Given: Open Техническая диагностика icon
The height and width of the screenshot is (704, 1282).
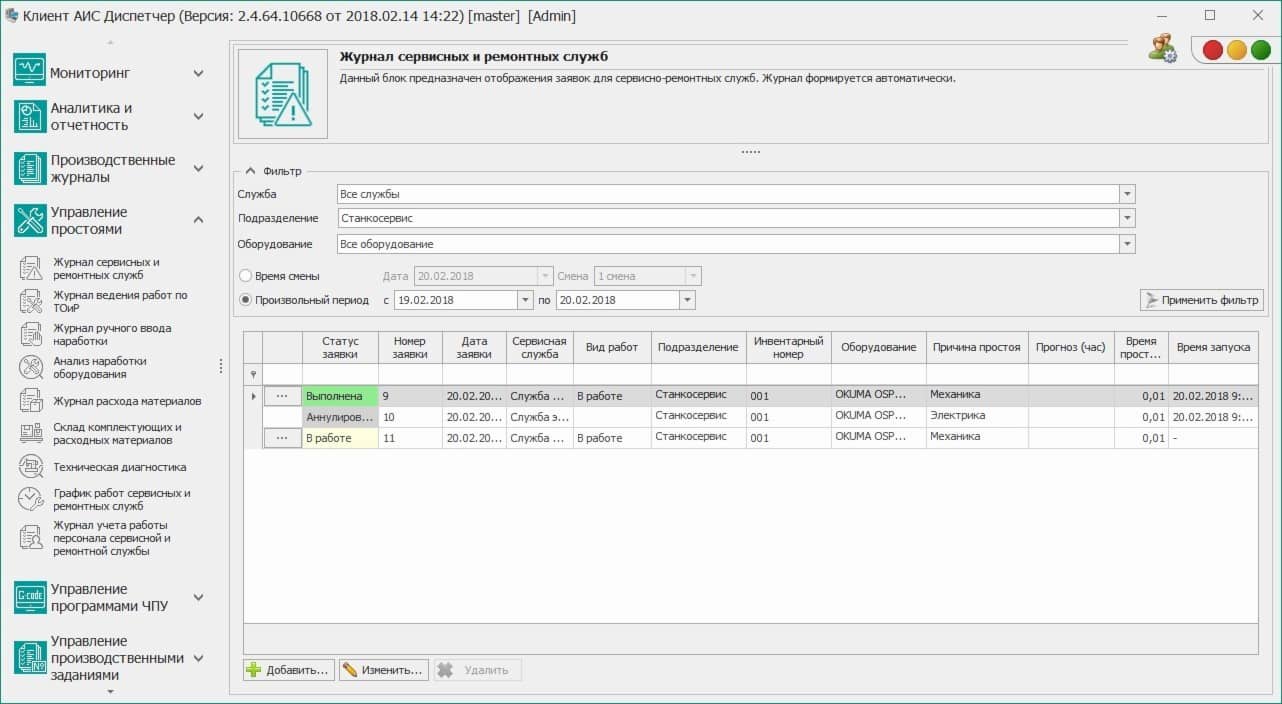Looking at the screenshot, I should click(31, 466).
